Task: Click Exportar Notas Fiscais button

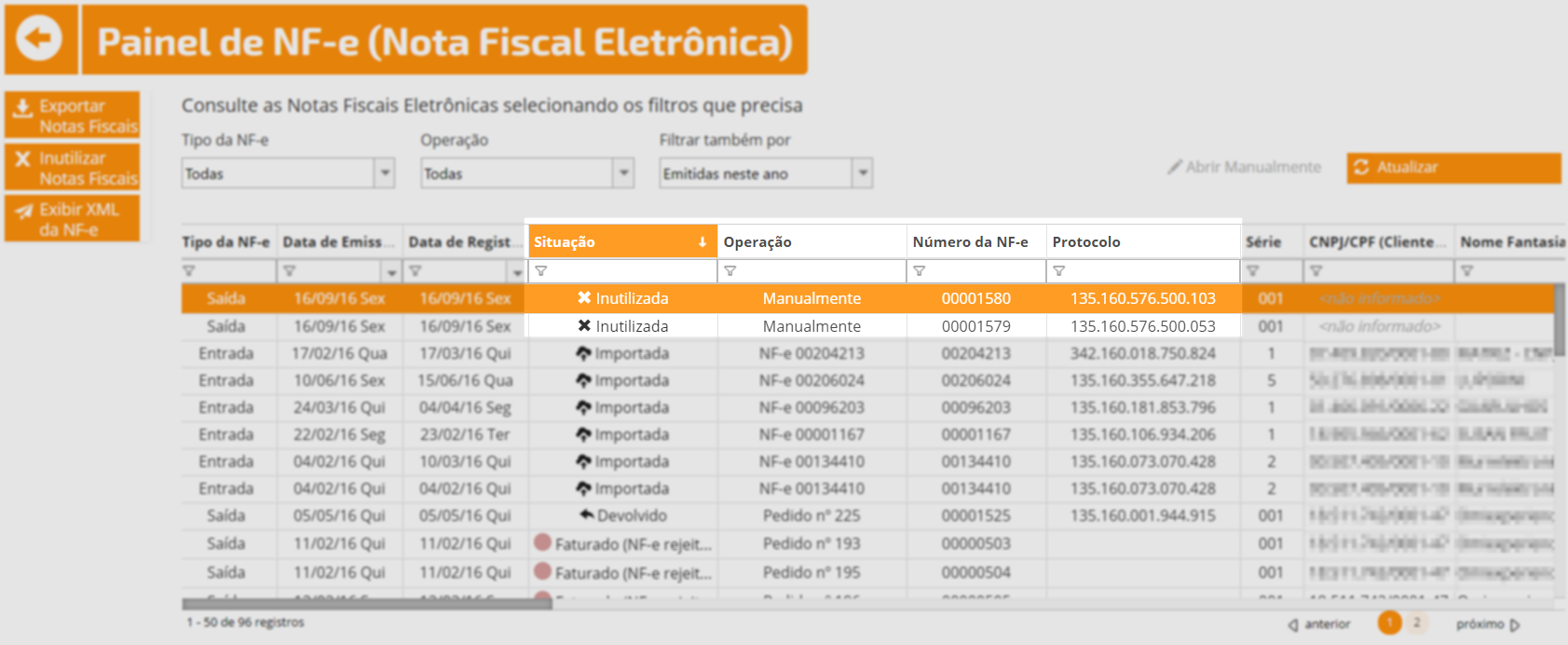Action: click(73, 116)
